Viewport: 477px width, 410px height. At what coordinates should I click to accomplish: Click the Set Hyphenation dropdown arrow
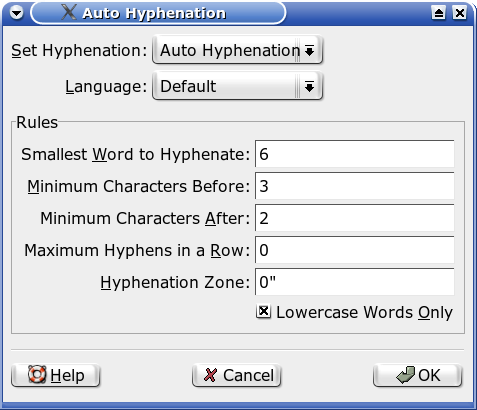[x=310, y=51]
